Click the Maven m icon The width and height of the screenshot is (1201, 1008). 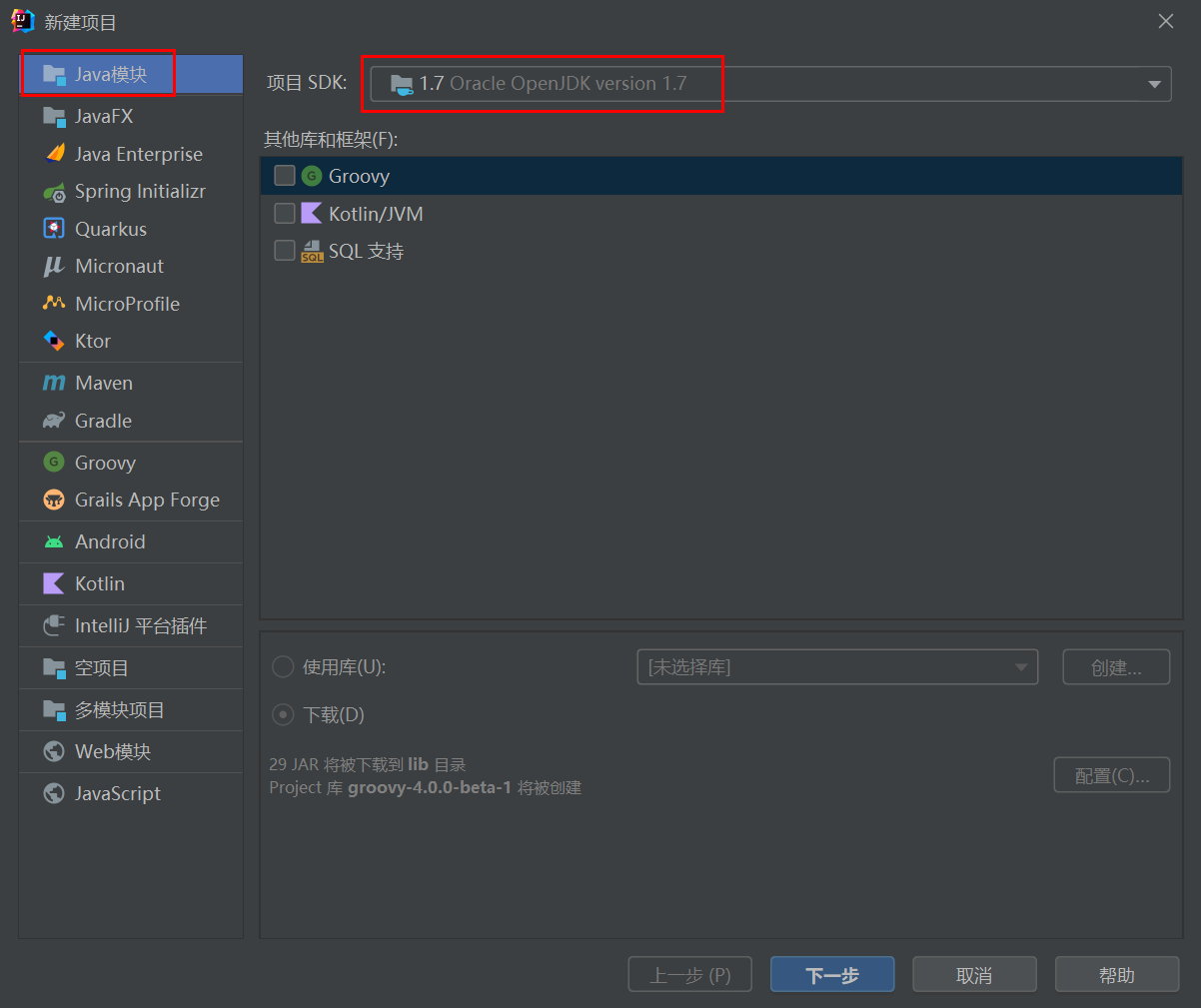[x=54, y=384]
